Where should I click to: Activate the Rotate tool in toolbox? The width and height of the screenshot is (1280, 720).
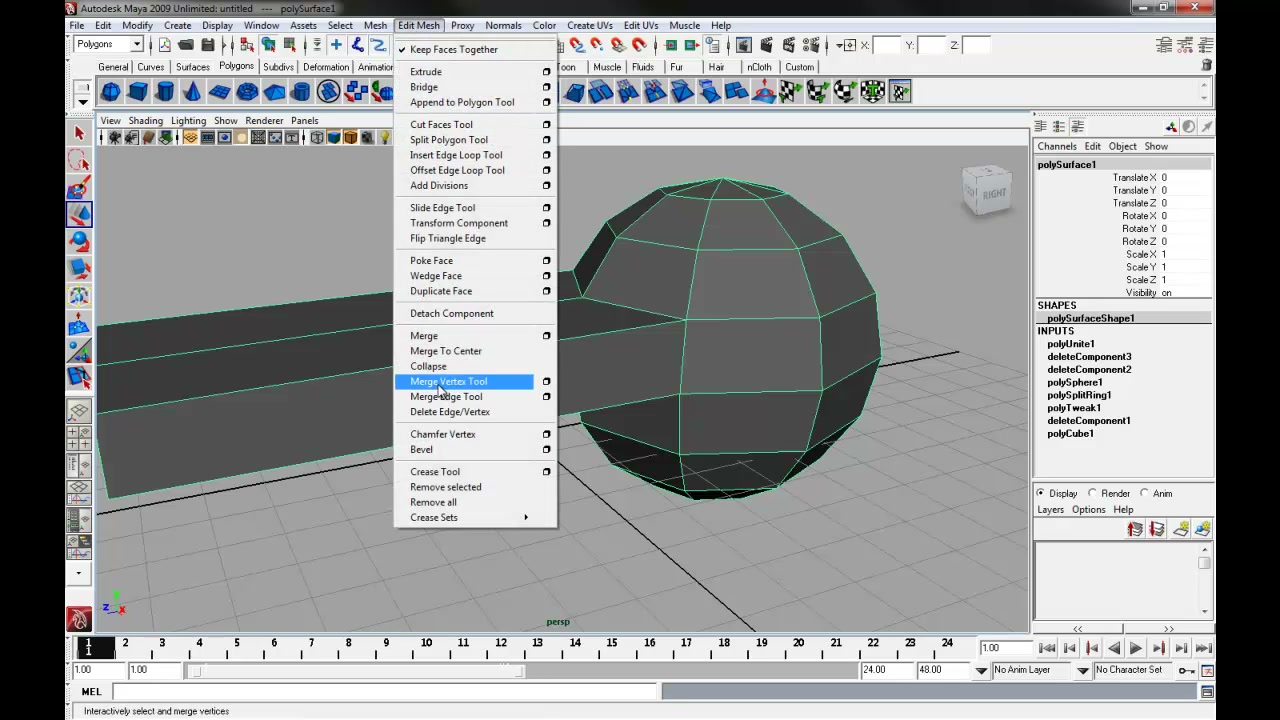pyautogui.click(x=79, y=241)
